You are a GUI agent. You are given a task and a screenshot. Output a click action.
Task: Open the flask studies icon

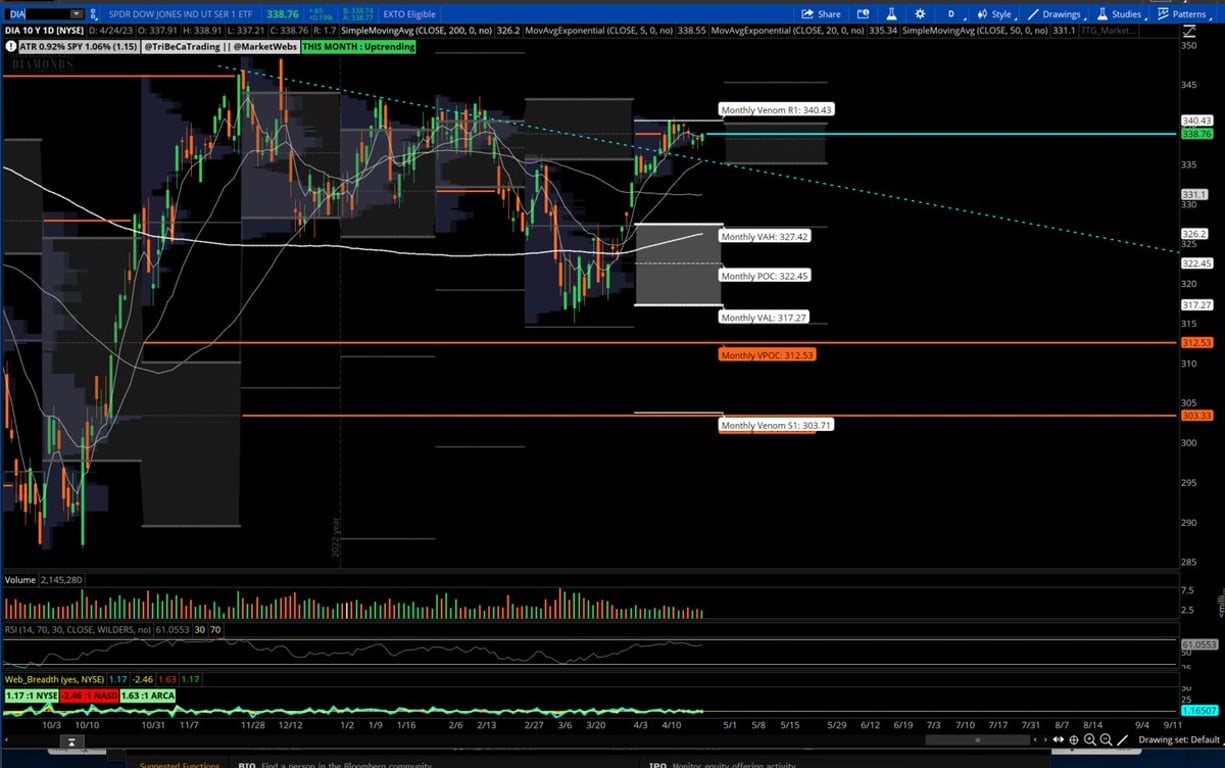point(890,14)
